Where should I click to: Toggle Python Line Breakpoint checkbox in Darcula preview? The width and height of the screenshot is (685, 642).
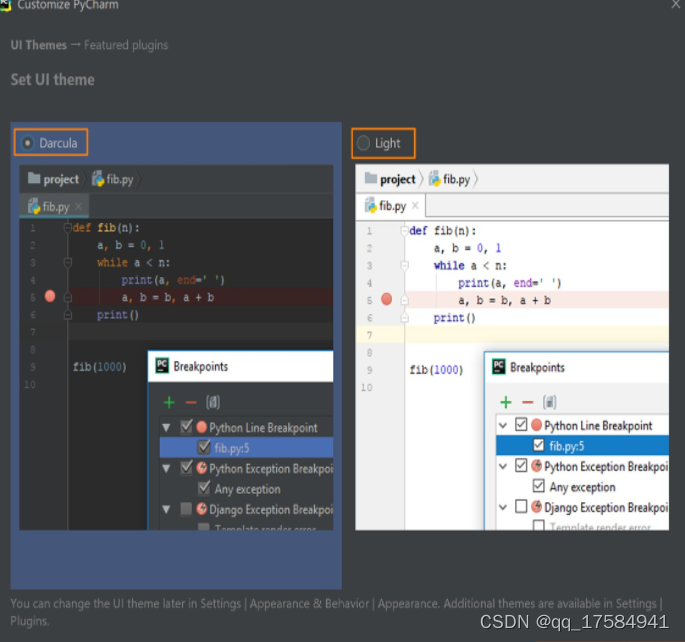click(x=187, y=427)
